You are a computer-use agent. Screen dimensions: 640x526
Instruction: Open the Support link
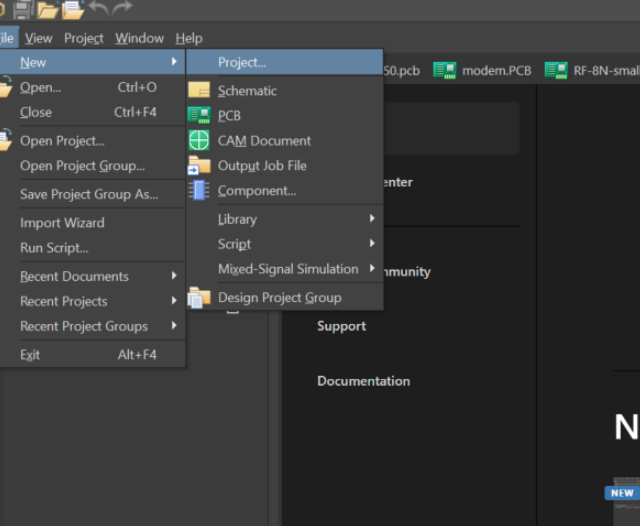click(x=341, y=326)
